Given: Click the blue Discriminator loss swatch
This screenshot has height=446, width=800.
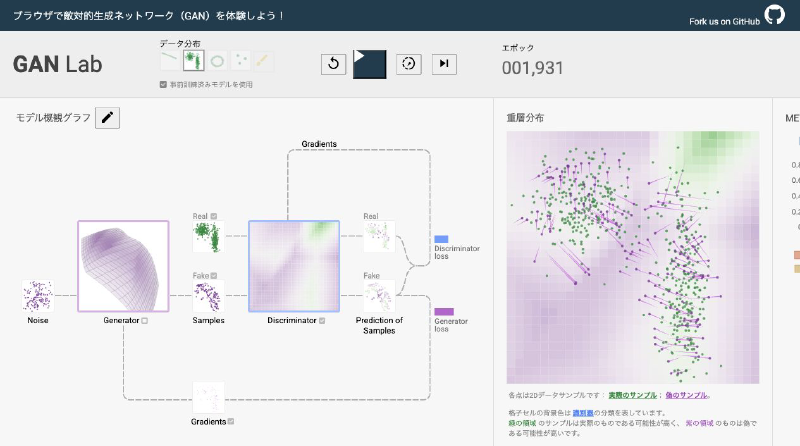Looking at the screenshot, I should (441, 239).
